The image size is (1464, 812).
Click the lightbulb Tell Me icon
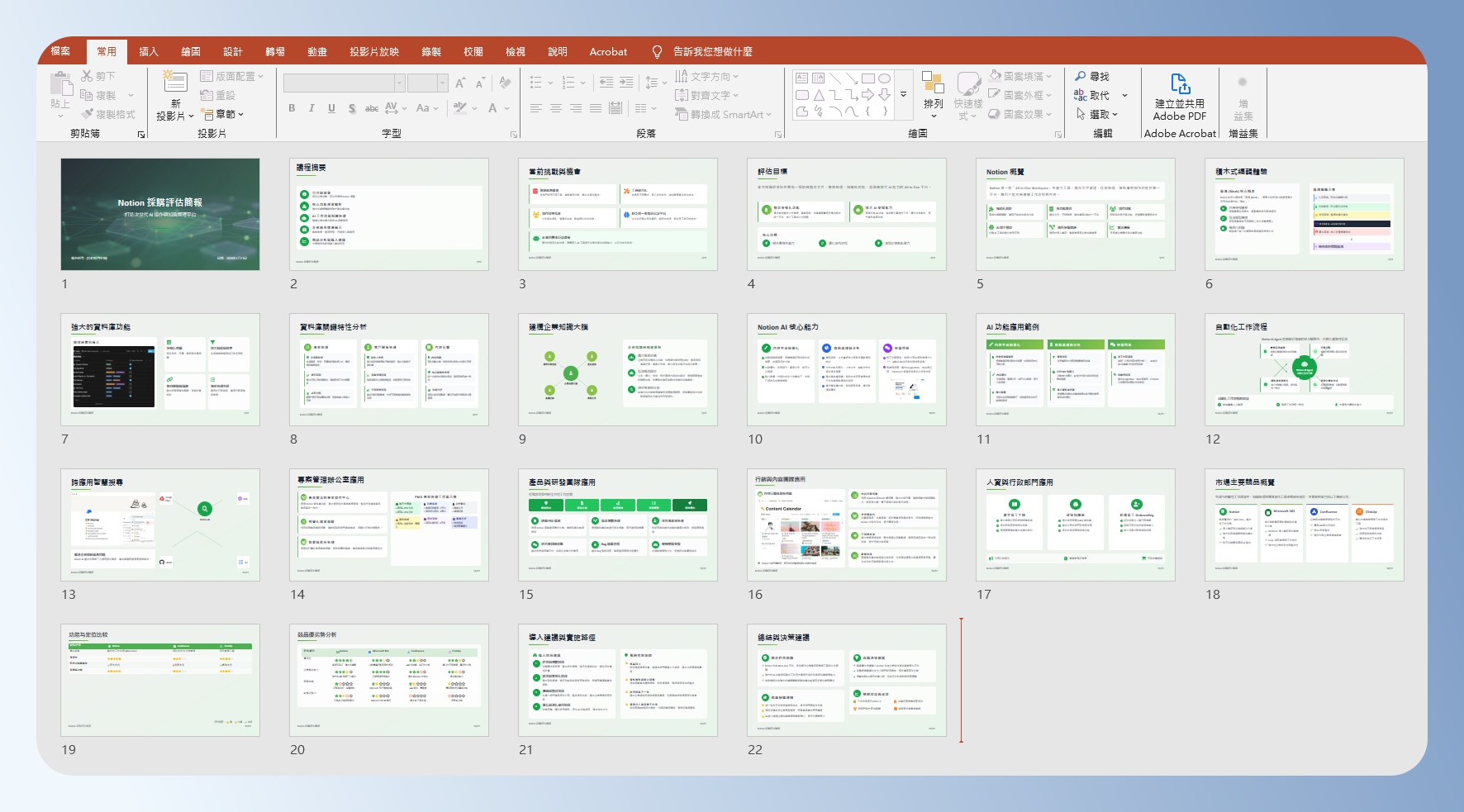point(657,52)
